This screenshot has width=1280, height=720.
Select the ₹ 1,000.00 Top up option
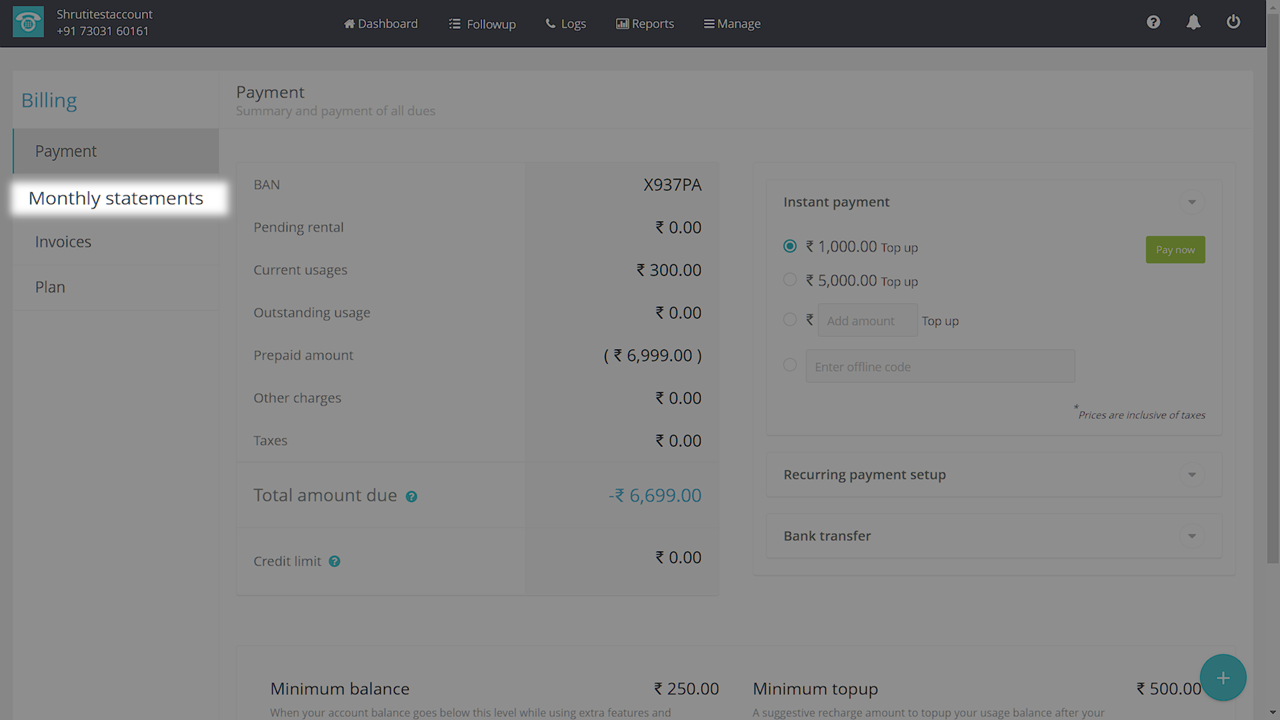[790, 246]
